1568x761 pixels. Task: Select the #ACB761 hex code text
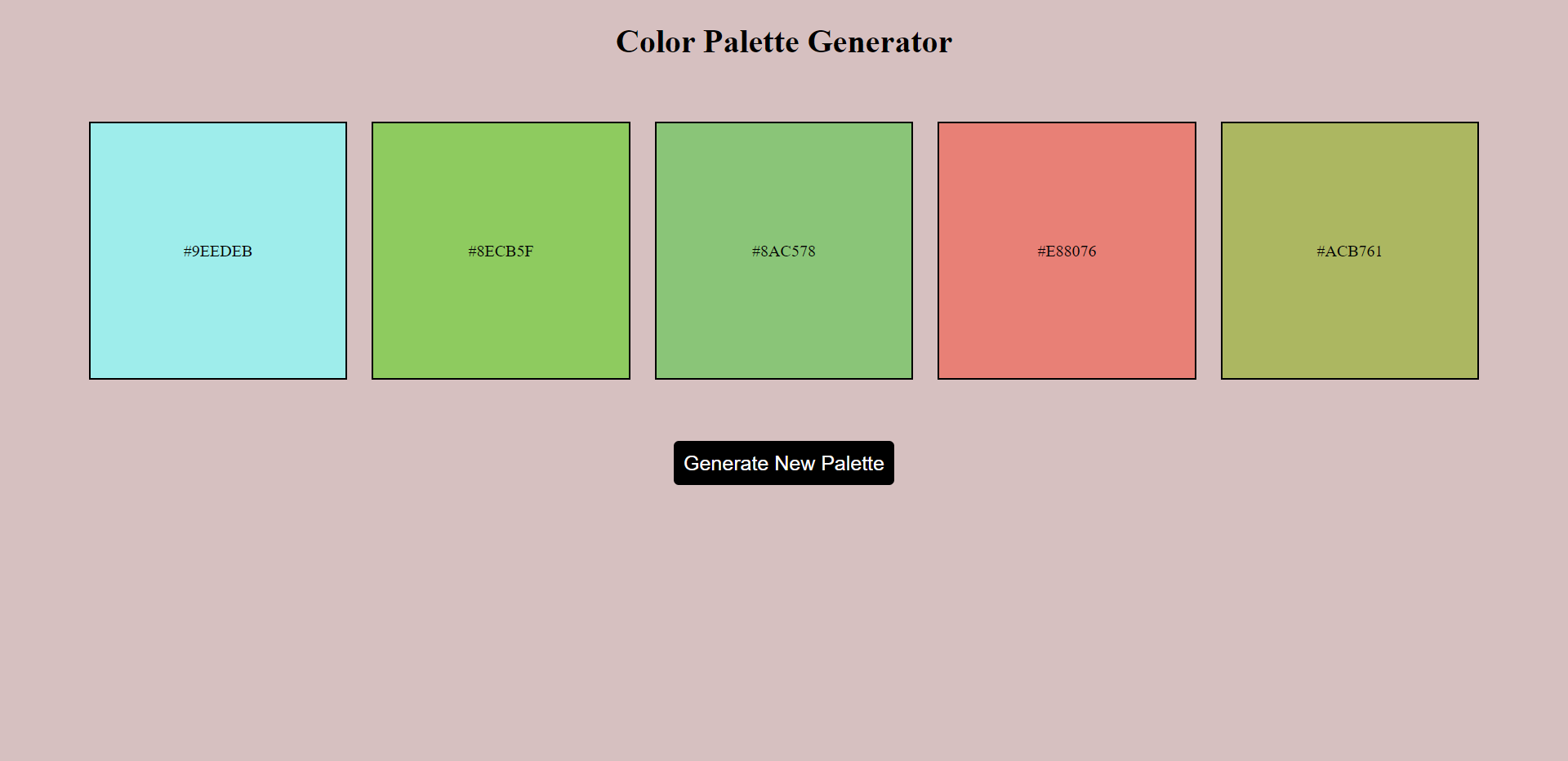(x=1349, y=251)
